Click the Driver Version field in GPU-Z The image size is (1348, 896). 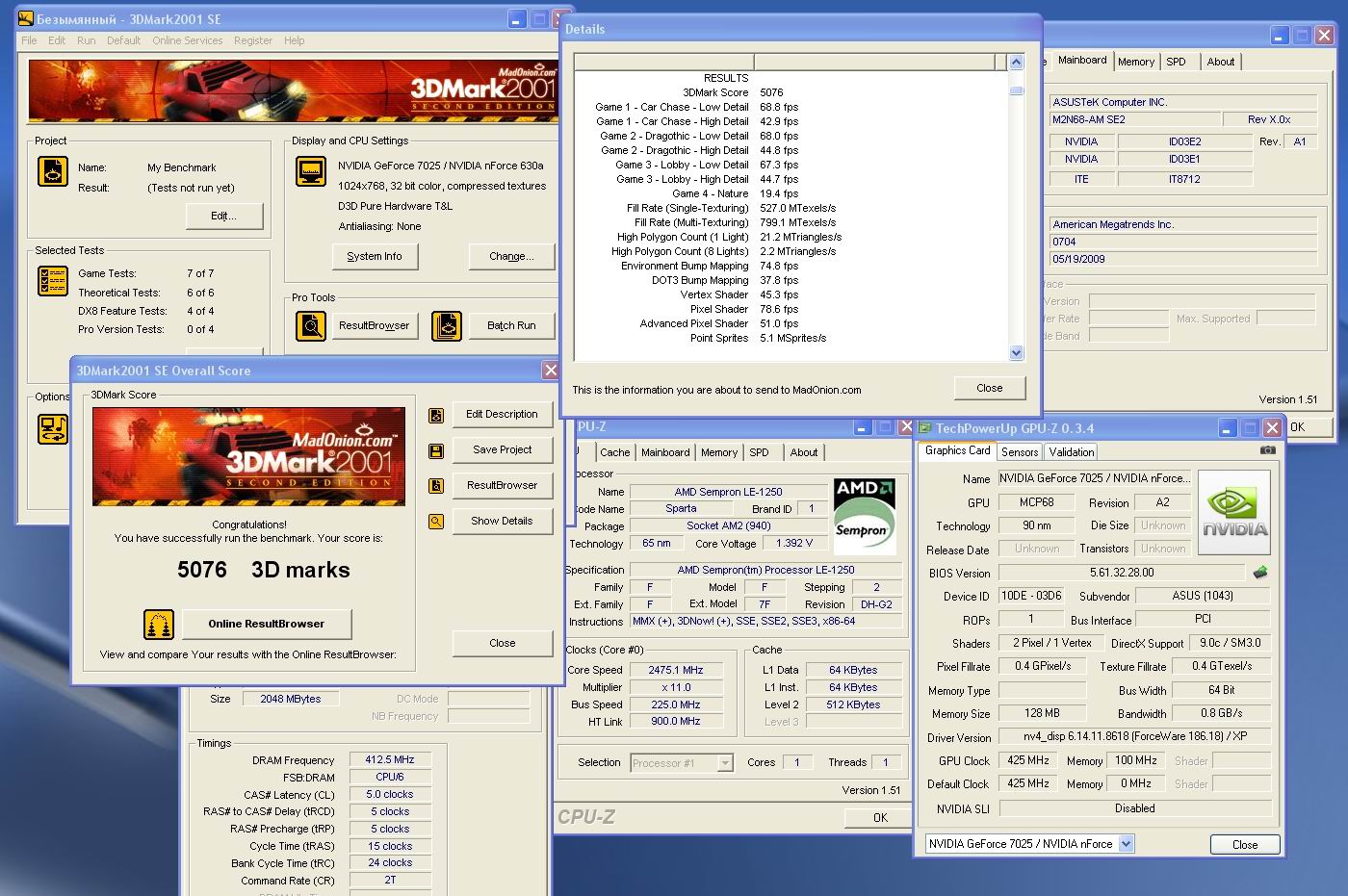tap(1134, 736)
